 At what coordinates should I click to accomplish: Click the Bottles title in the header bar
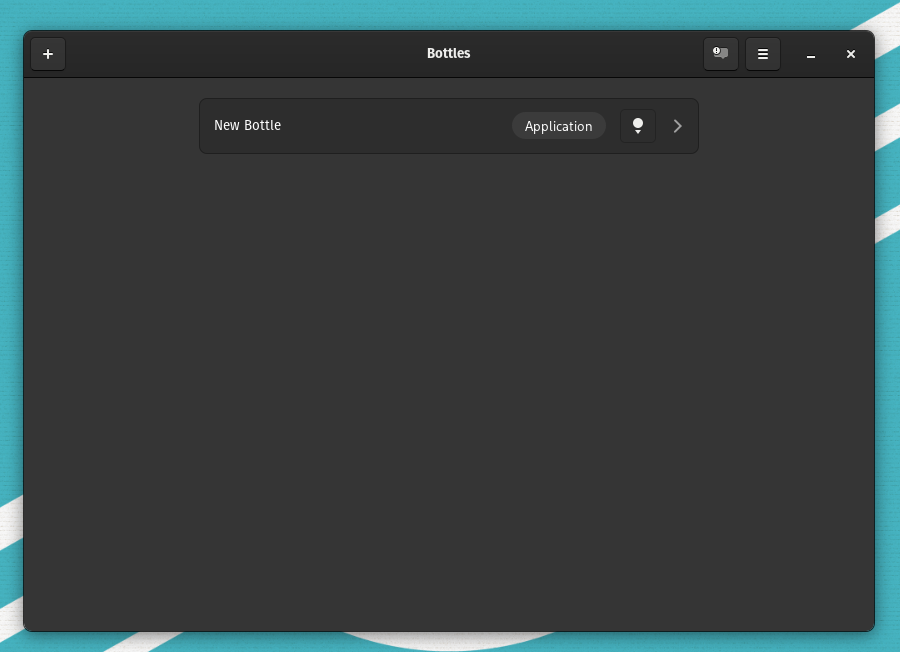tap(448, 54)
